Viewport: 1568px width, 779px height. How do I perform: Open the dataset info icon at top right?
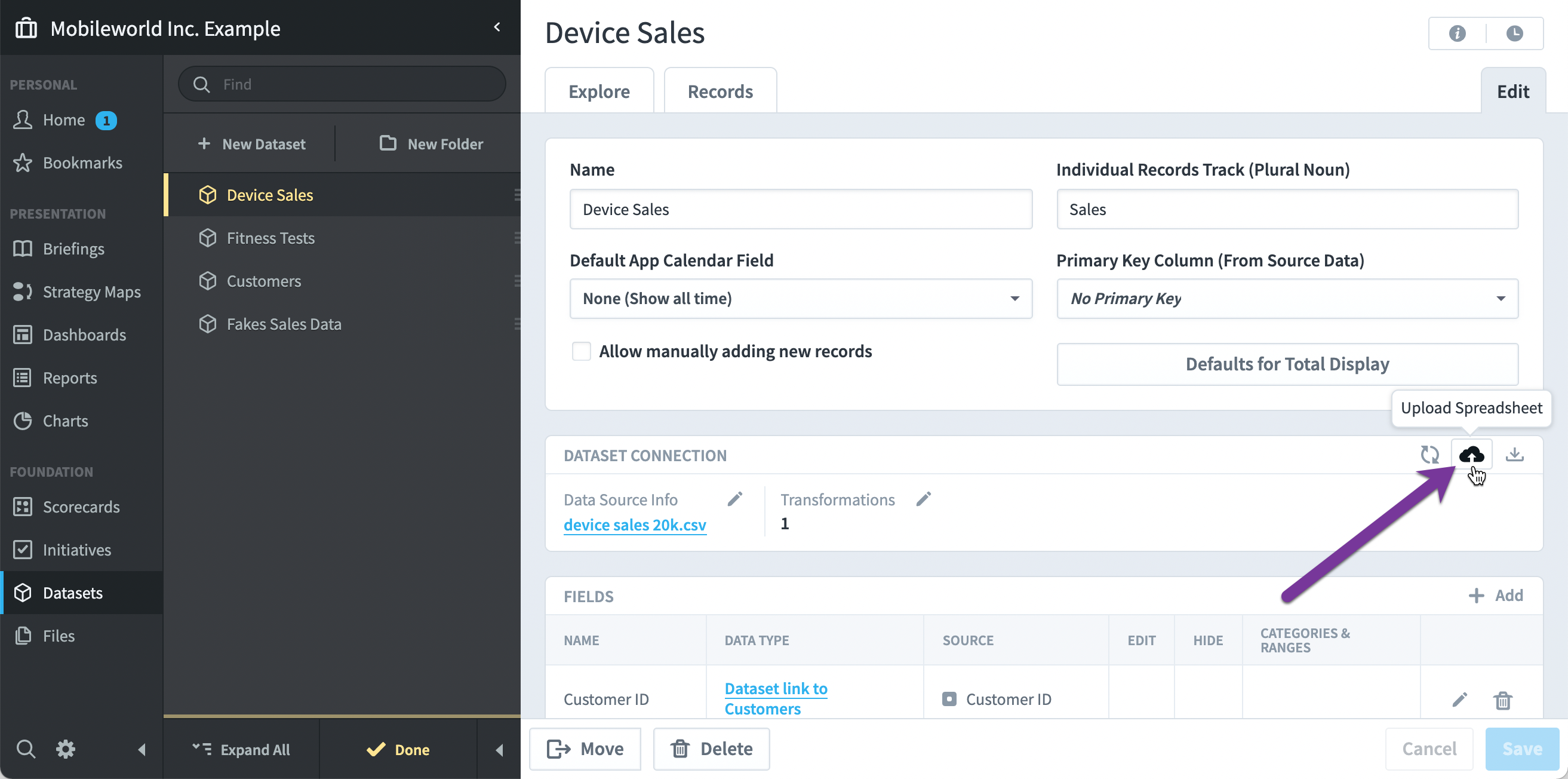click(1457, 33)
